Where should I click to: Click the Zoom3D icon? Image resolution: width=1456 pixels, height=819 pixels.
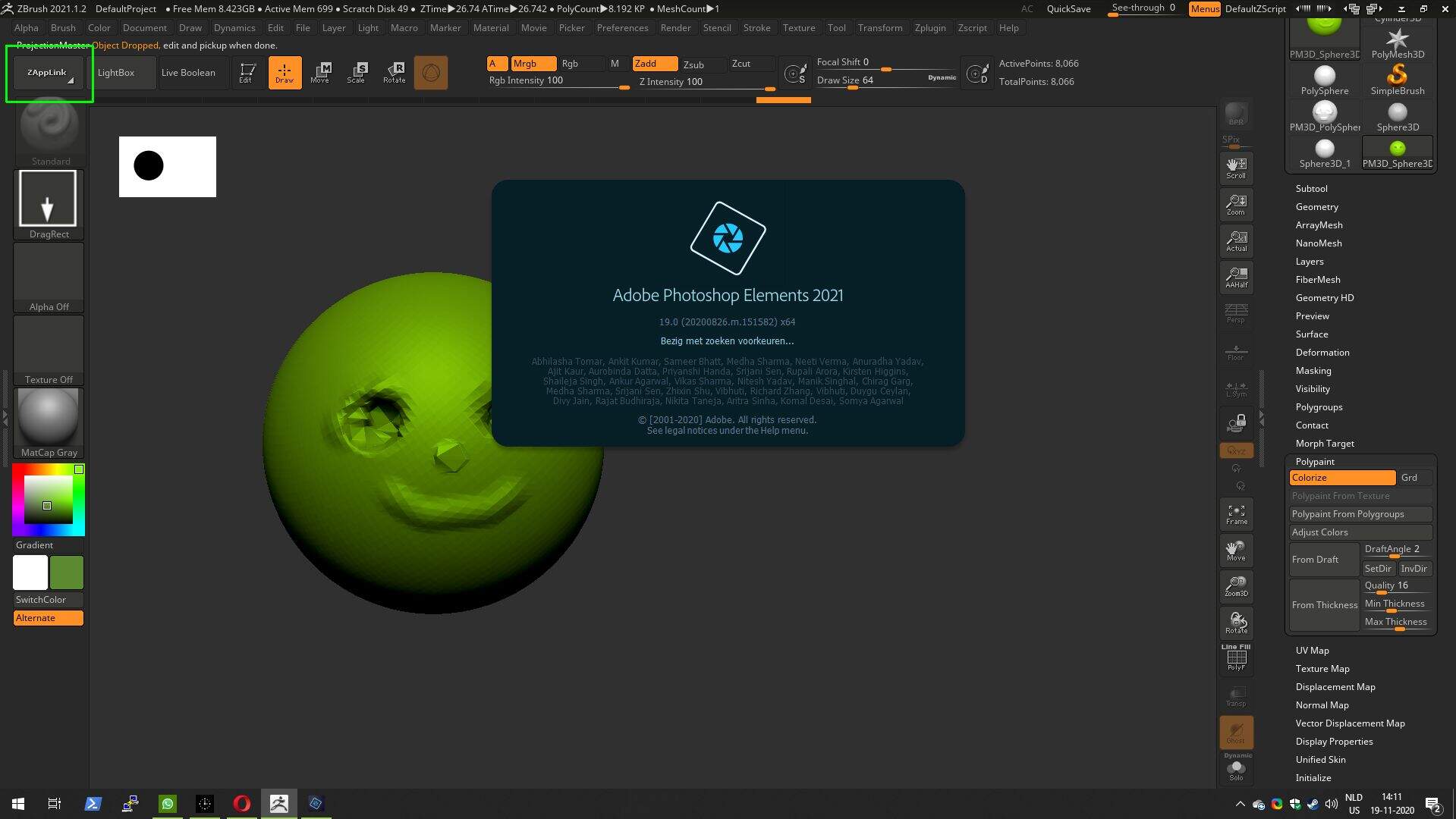(x=1236, y=586)
